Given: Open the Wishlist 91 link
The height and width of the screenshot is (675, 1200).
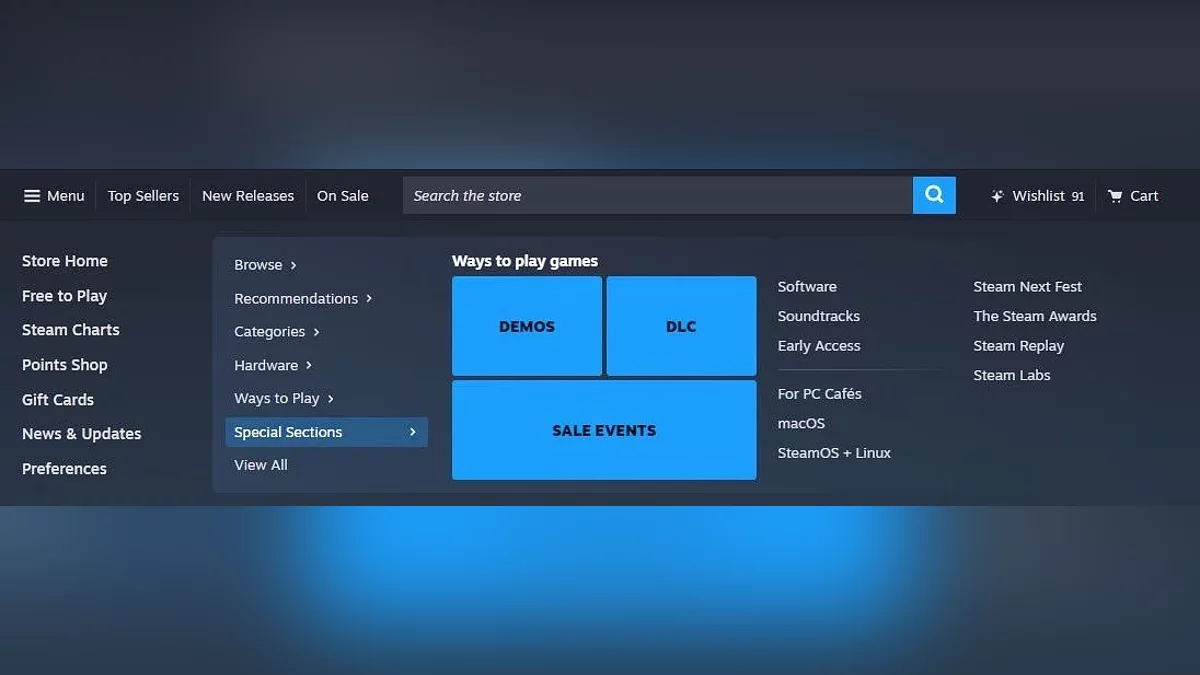Looking at the screenshot, I should (x=1038, y=196).
